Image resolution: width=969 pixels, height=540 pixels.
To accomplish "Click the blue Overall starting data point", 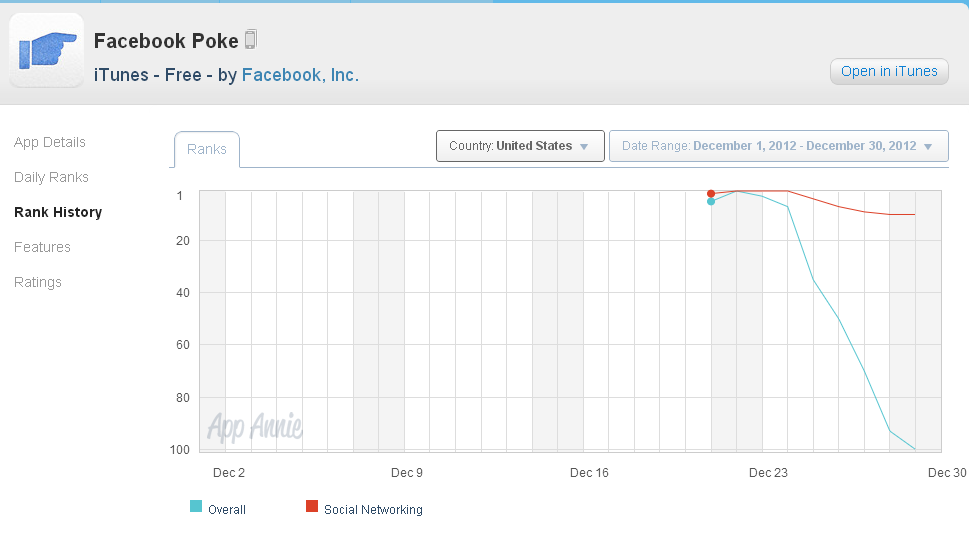I will (x=711, y=202).
